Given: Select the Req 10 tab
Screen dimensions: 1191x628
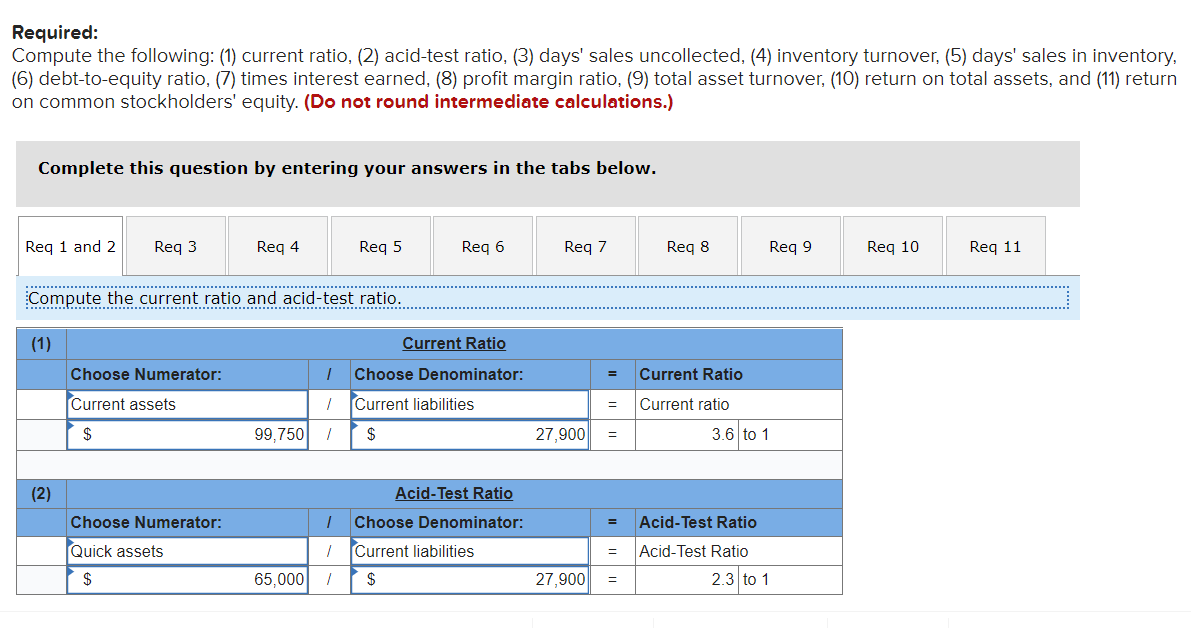Looking at the screenshot, I should (893, 246).
